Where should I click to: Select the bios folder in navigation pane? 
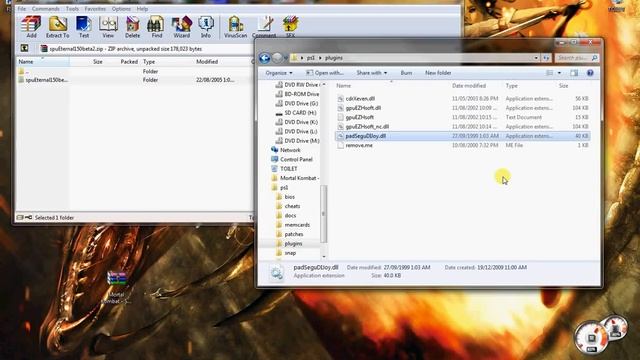click(285, 197)
